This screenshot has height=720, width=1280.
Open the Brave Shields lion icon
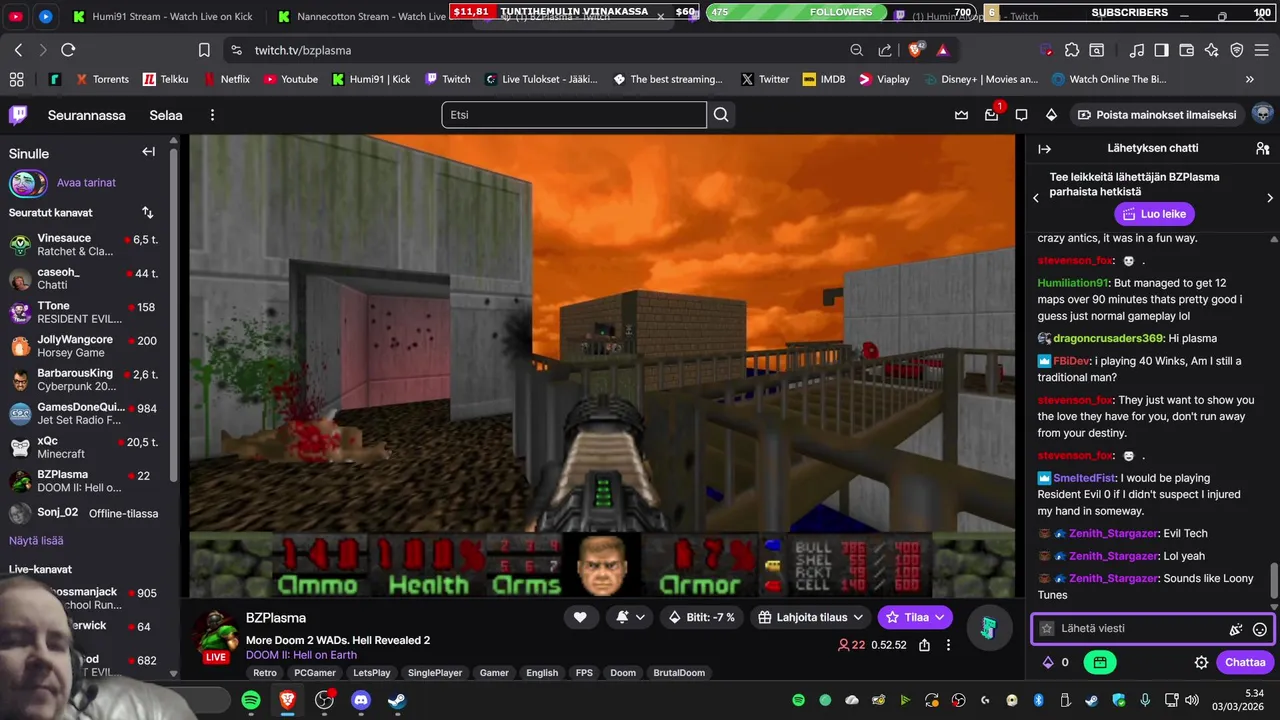pyautogui.click(x=915, y=50)
